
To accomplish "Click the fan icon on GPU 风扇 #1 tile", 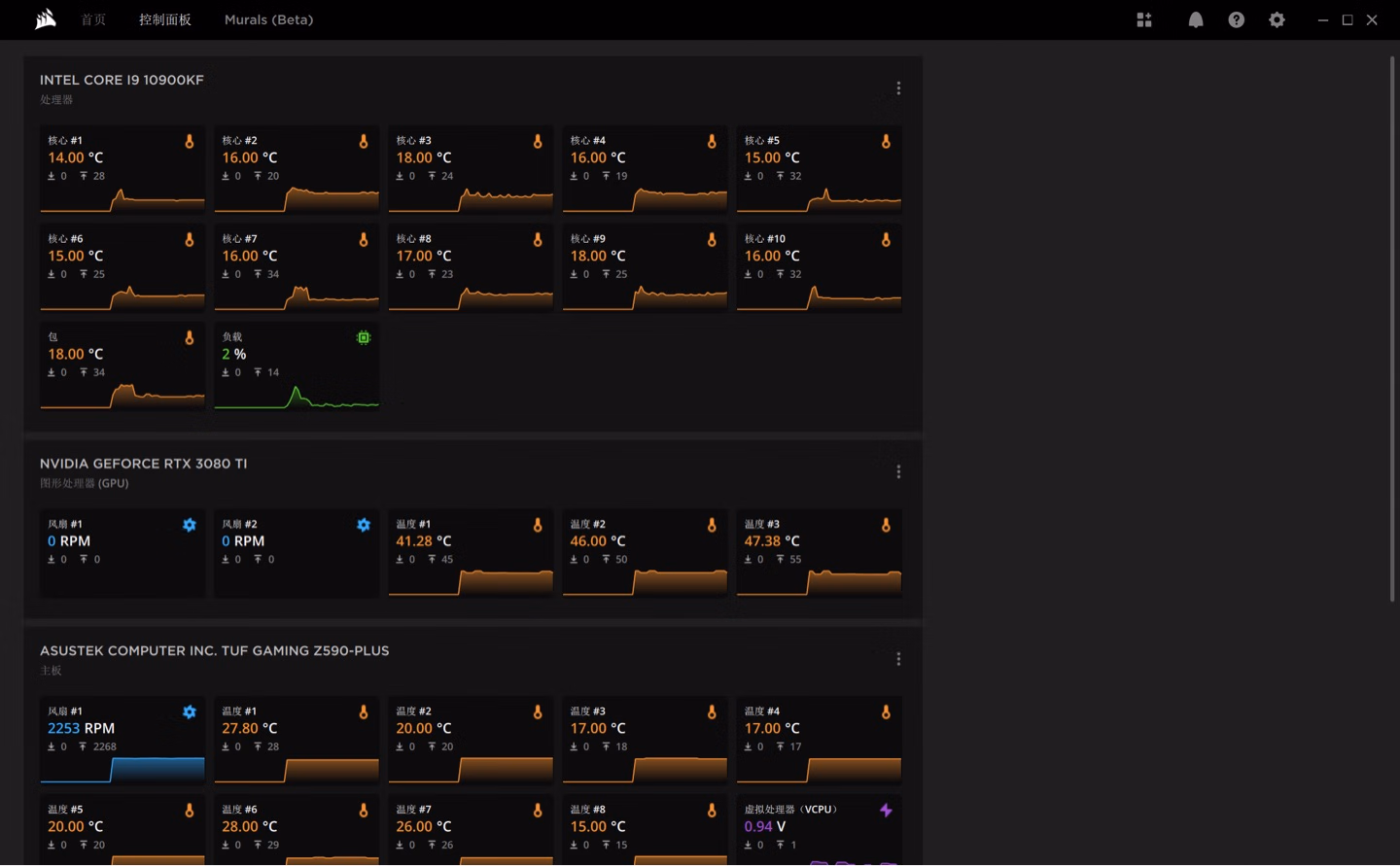I will tap(190, 525).
